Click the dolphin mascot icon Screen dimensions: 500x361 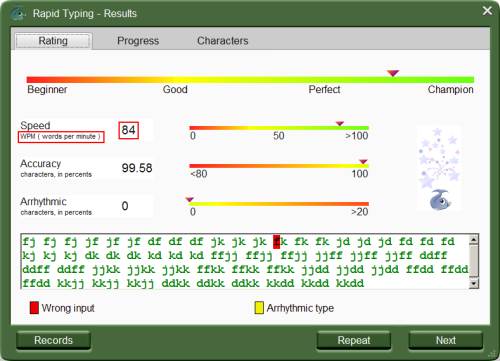coord(440,200)
